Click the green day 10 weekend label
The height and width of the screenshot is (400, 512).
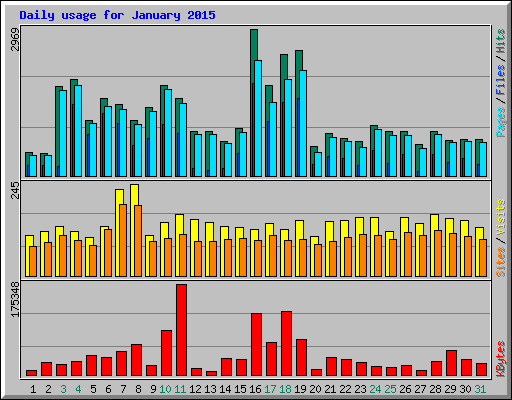165,389
